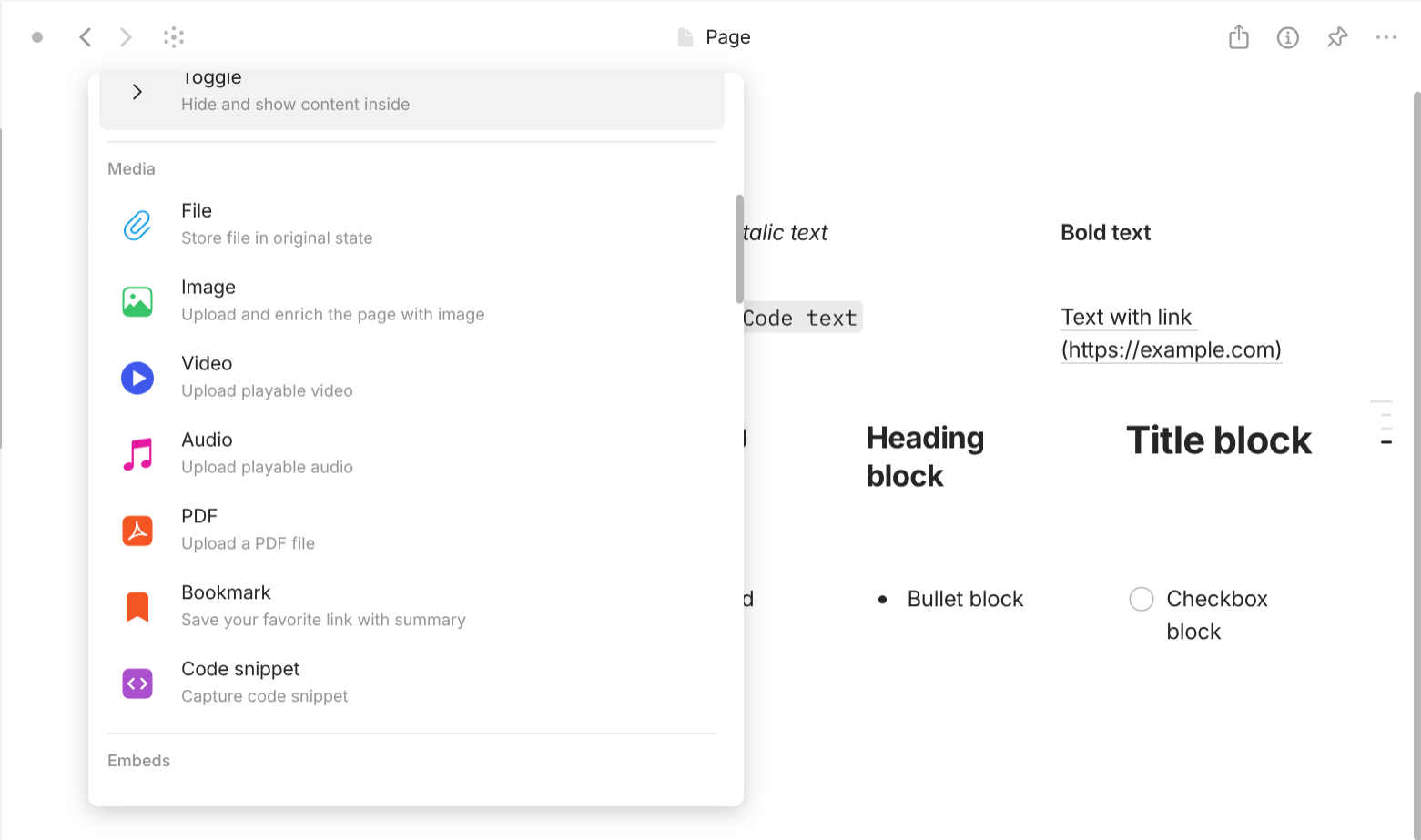Check the circle next to Checkbox block
The height and width of the screenshot is (840, 1421).
click(x=1141, y=599)
